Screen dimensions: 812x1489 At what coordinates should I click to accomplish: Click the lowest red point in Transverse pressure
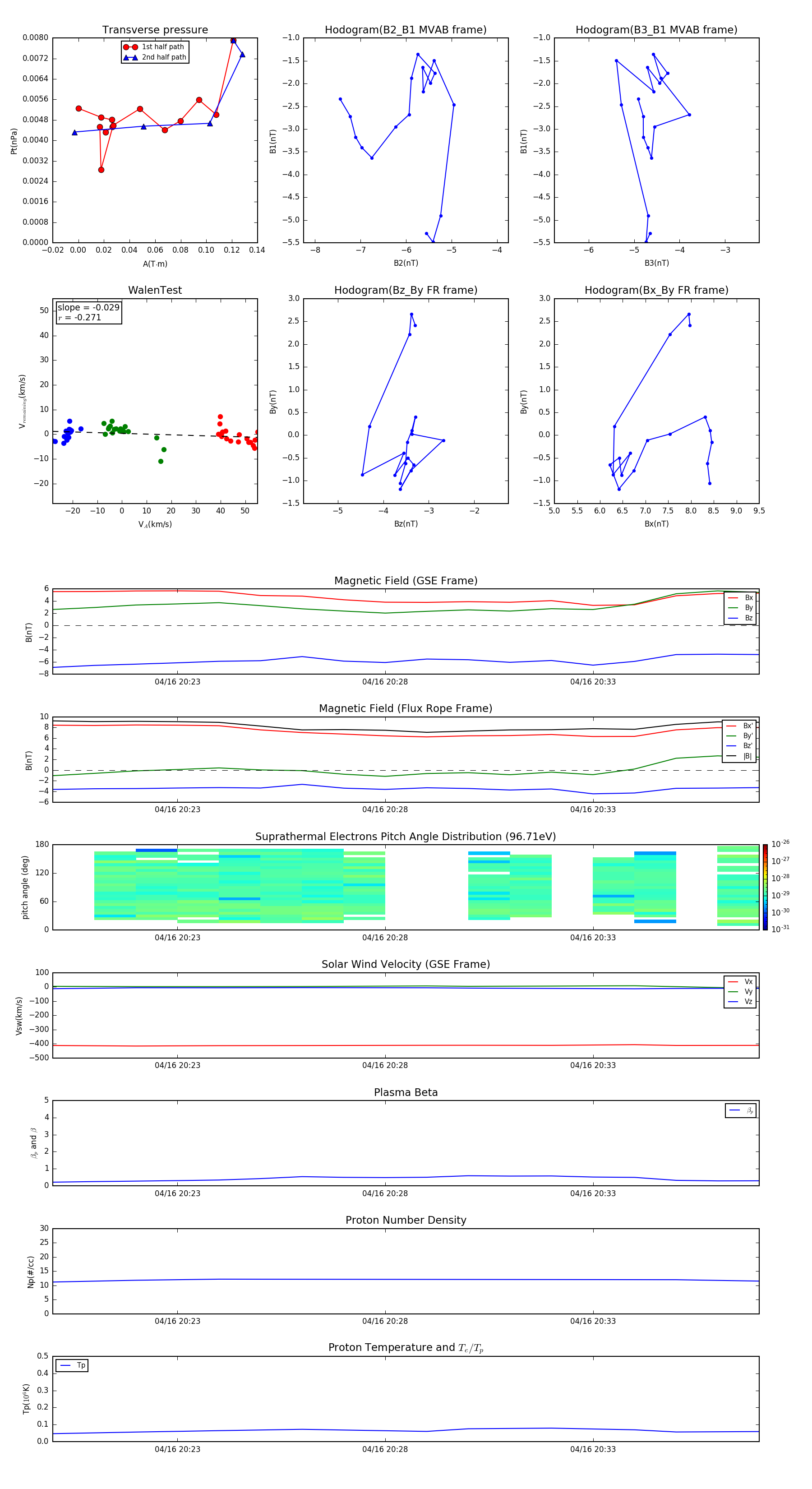coord(101,170)
